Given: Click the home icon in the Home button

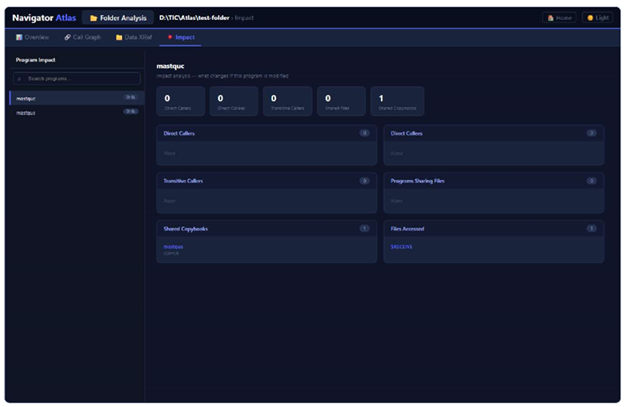Looking at the screenshot, I should point(551,18).
